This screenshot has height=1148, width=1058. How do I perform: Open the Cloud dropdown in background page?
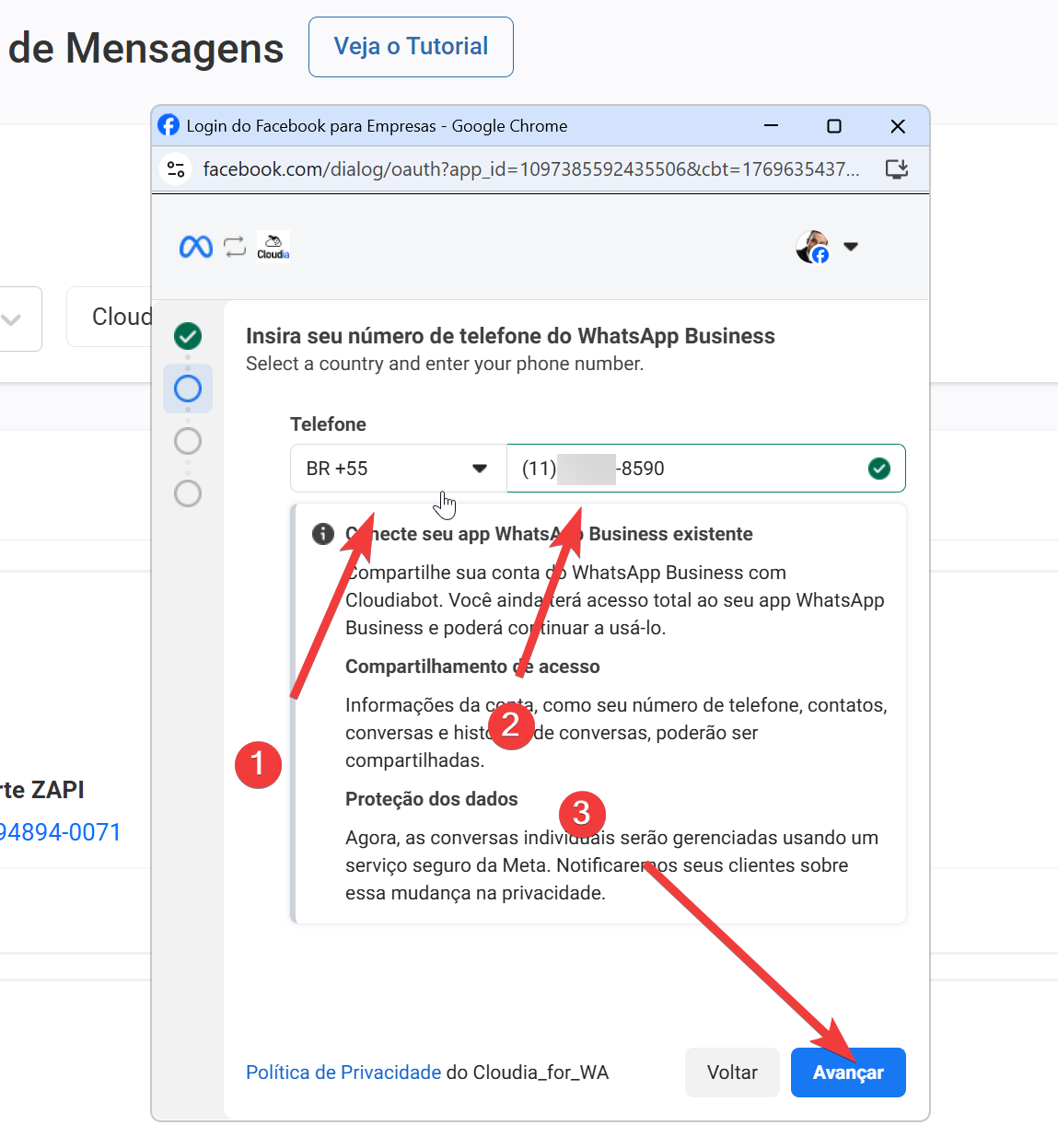[x=110, y=317]
